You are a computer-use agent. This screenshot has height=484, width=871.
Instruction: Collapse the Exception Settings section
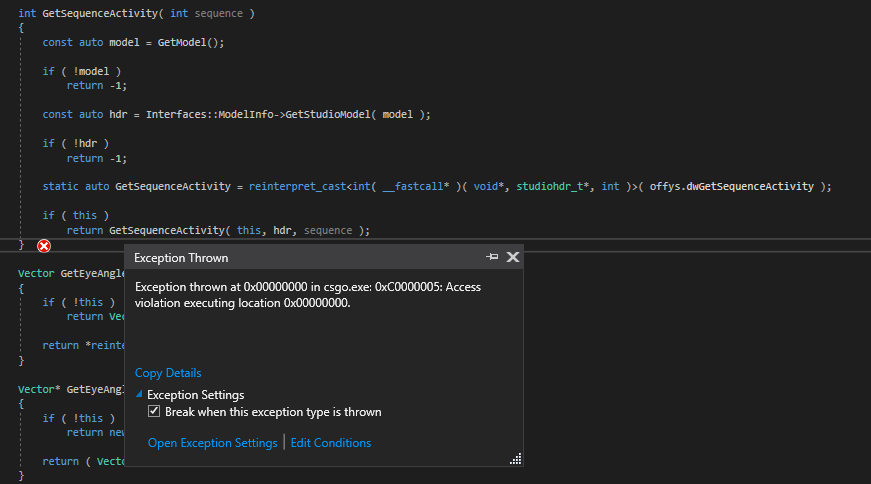coord(139,395)
